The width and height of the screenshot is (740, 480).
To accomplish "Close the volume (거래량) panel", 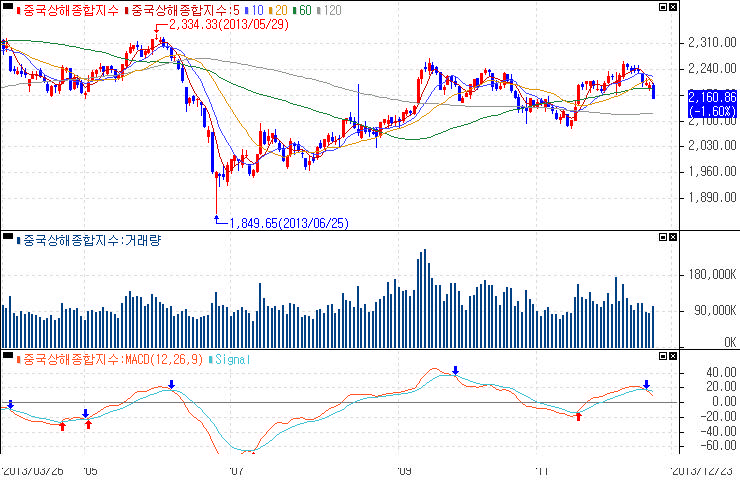I will pos(674,239).
